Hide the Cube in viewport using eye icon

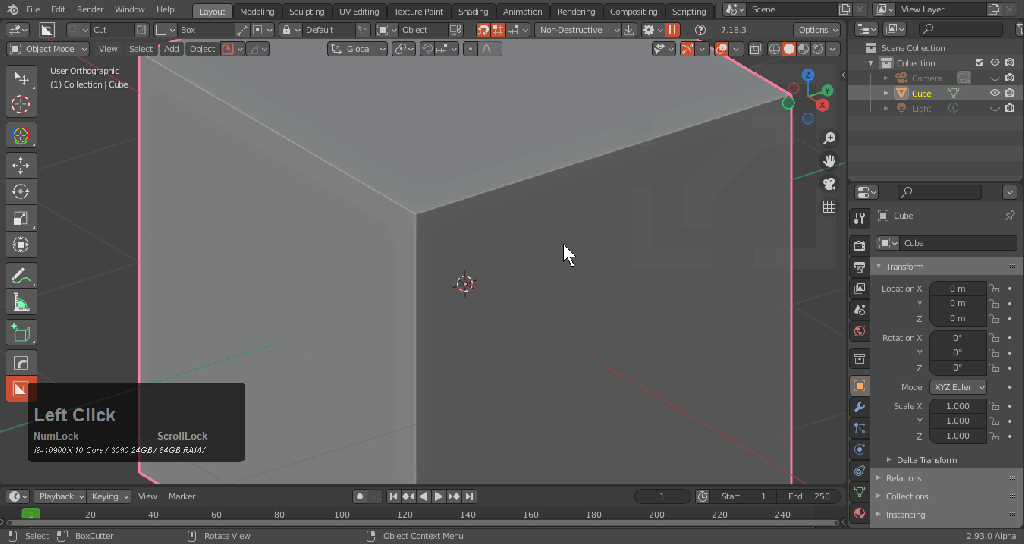pos(994,93)
